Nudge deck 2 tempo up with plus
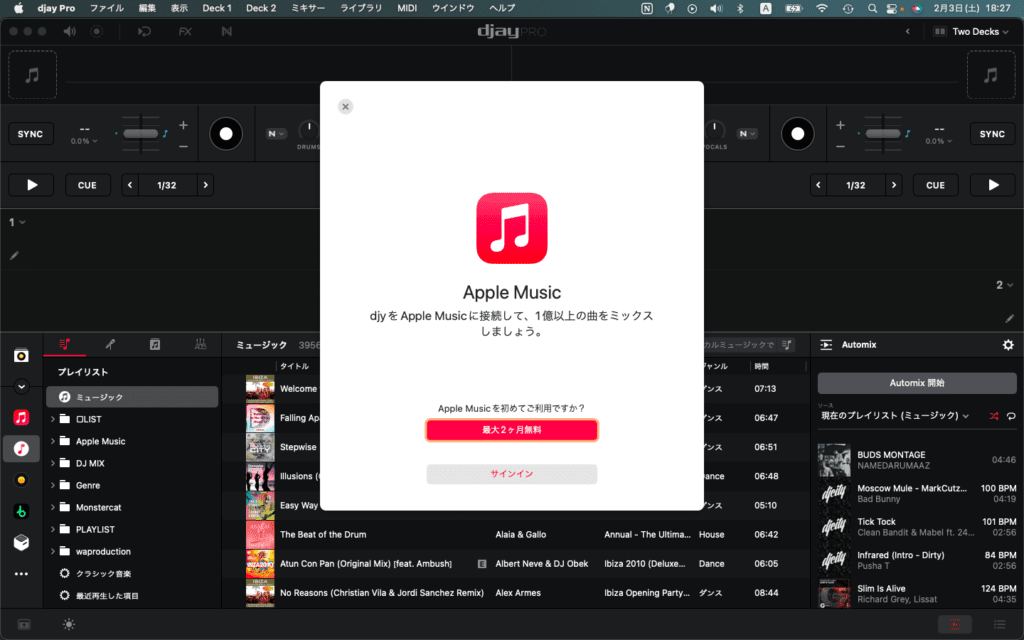 pyautogui.click(x=840, y=125)
